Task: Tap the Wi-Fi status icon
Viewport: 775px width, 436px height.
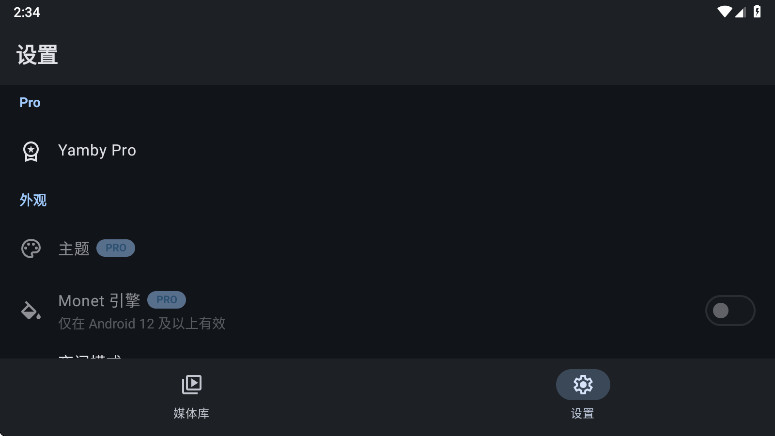Action: (x=724, y=12)
